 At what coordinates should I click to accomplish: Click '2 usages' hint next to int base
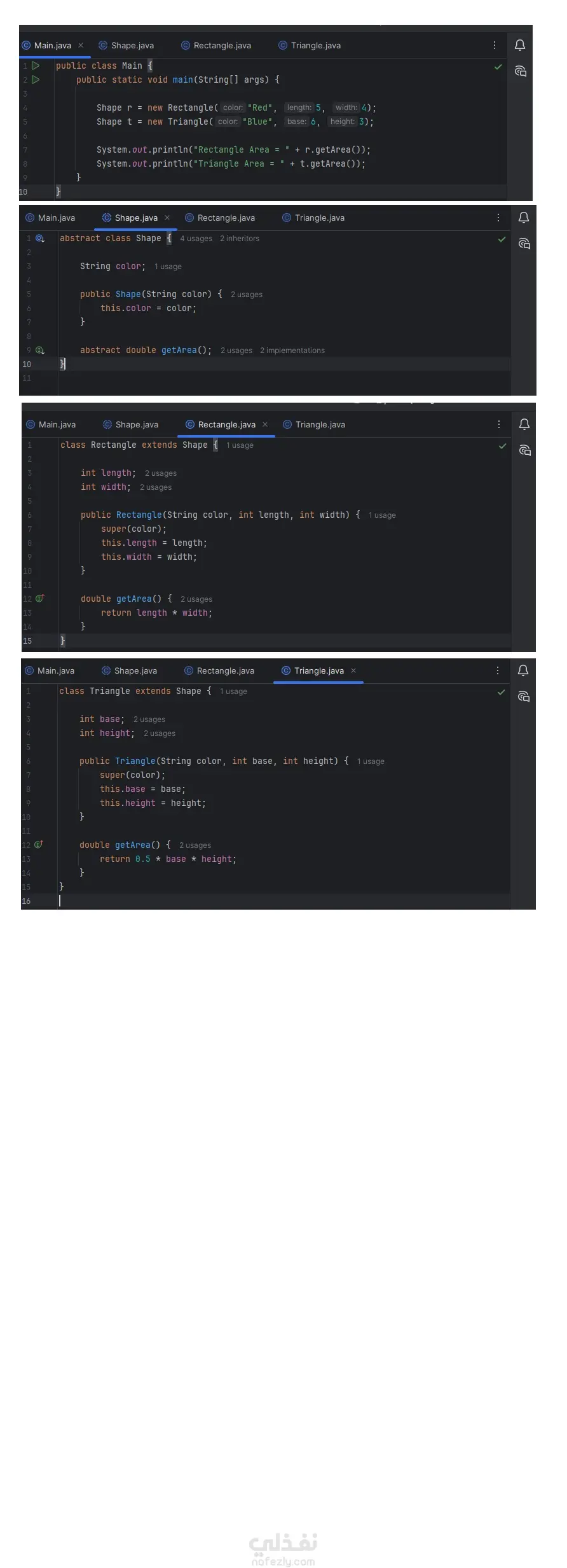pos(149,719)
